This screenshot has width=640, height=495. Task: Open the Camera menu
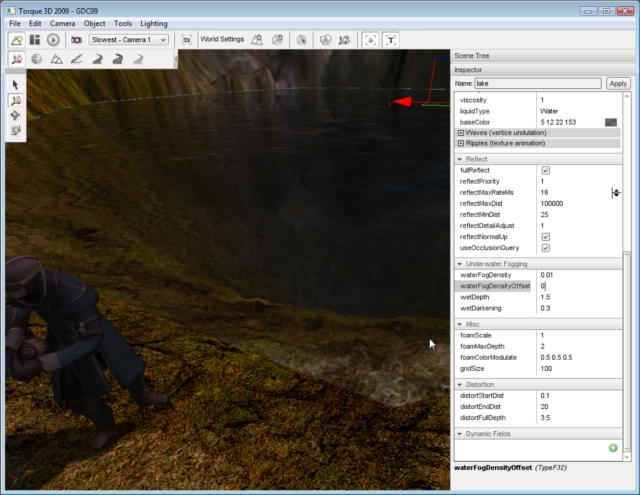pyautogui.click(x=62, y=22)
